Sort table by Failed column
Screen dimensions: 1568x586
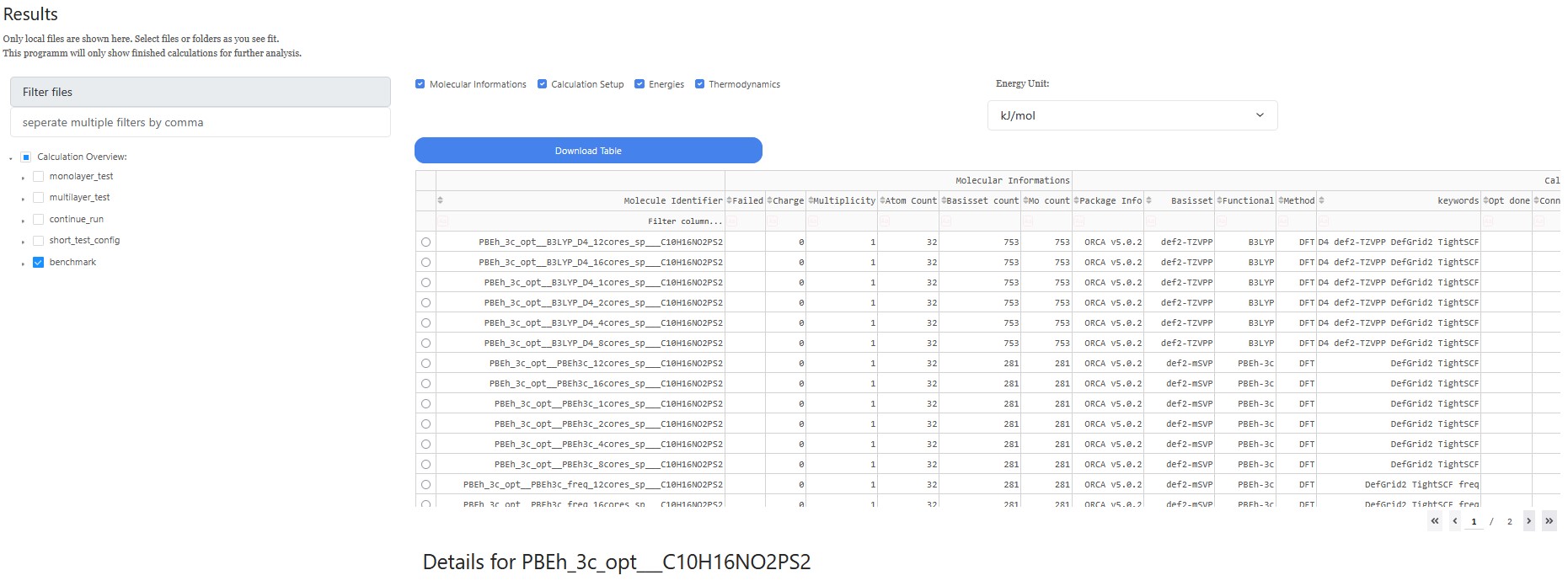(x=730, y=200)
